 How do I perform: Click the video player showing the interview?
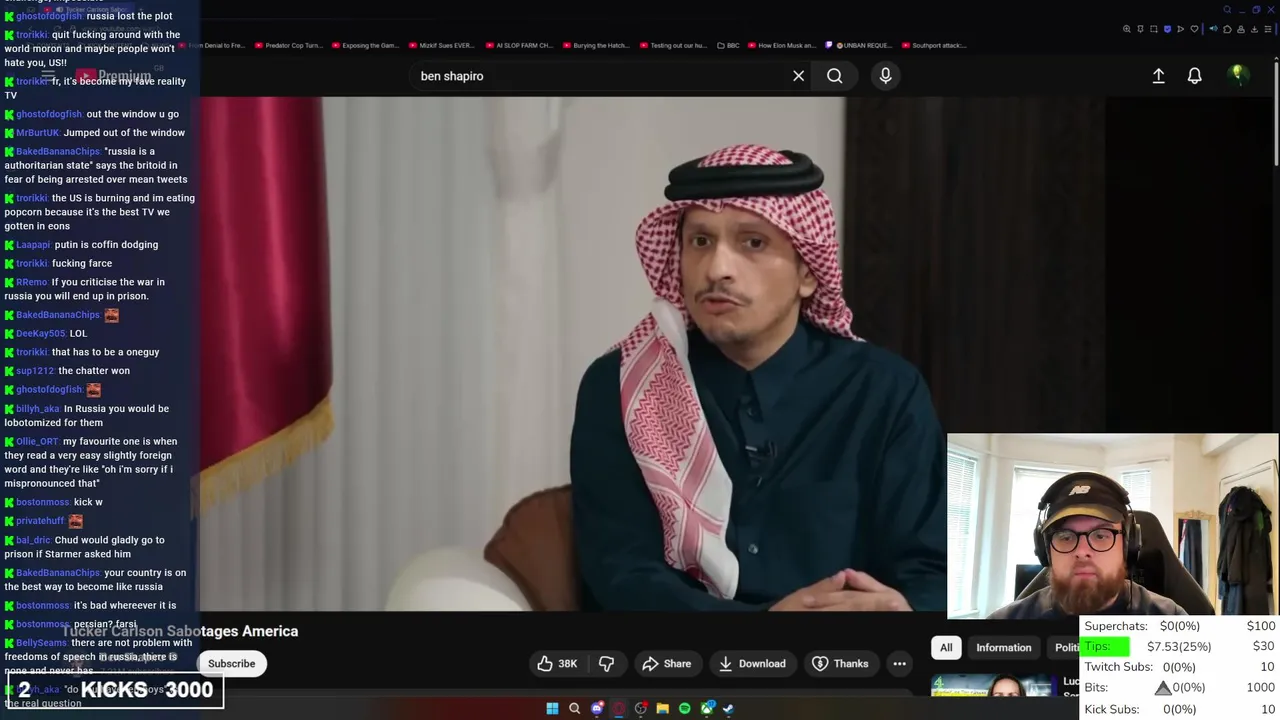tap(572, 353)
